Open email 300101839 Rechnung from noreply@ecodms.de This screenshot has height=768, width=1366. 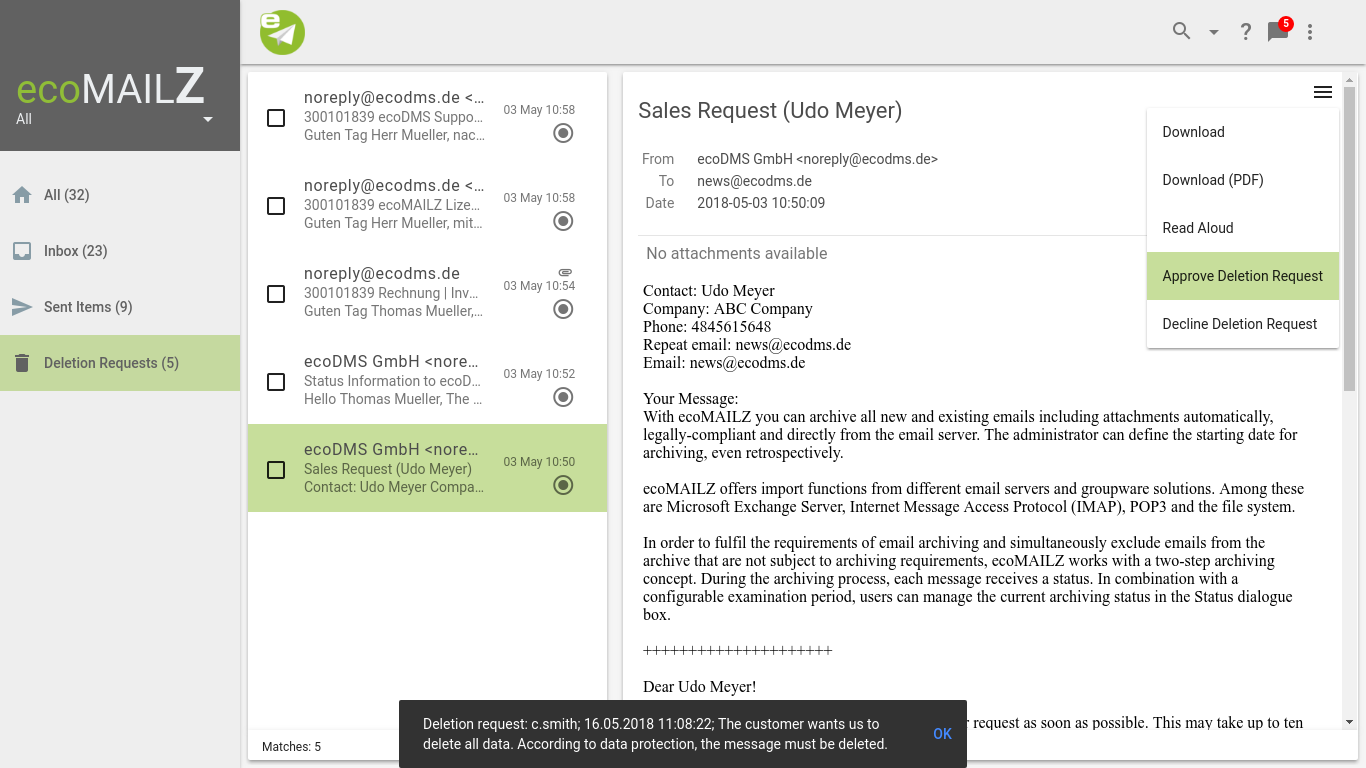[x=427, y=292]
